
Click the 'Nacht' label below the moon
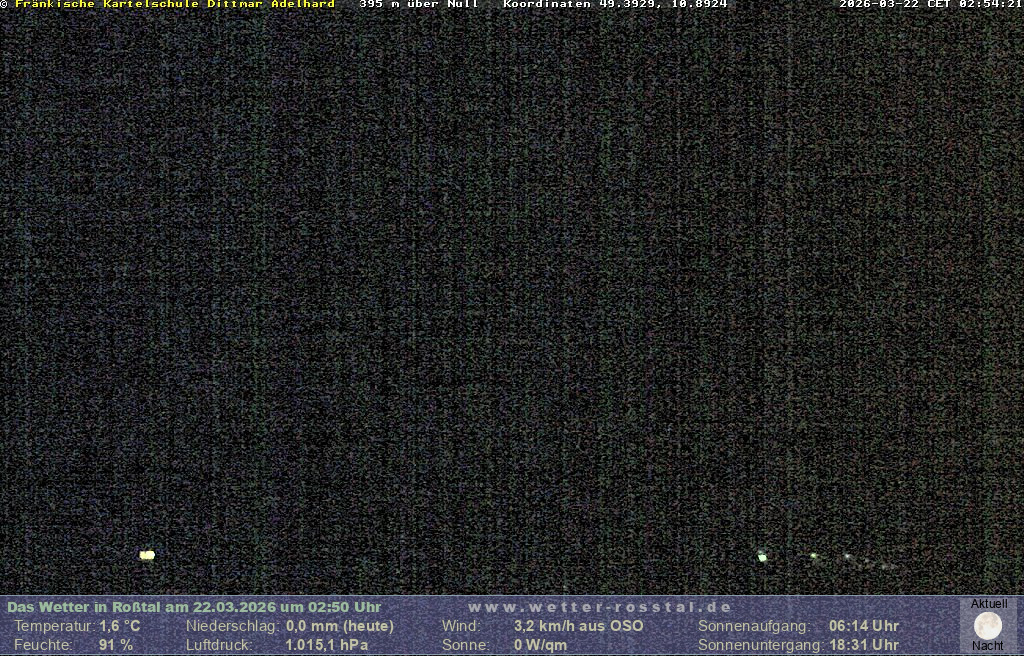tap(988, 646)
